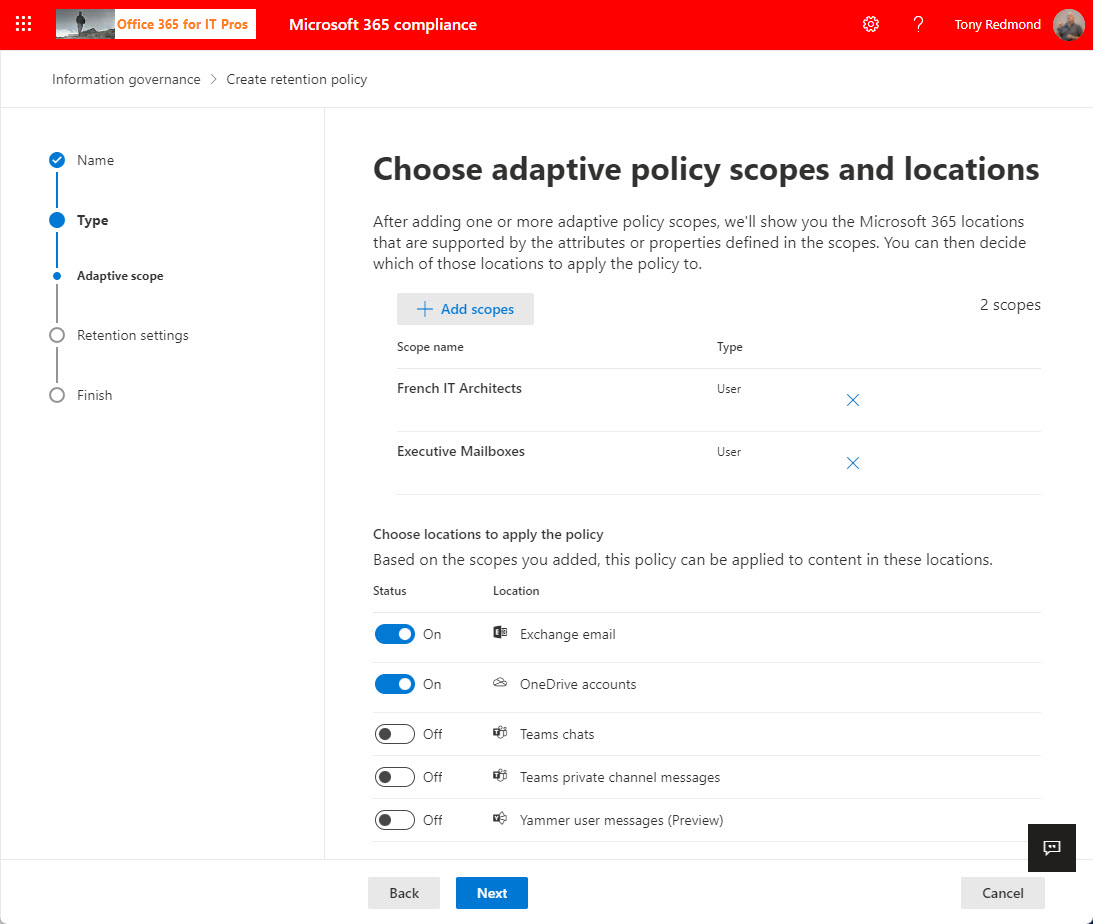Click Next to continue the wizard
This screenshot has height=924, width=1093.
(491, 892)
